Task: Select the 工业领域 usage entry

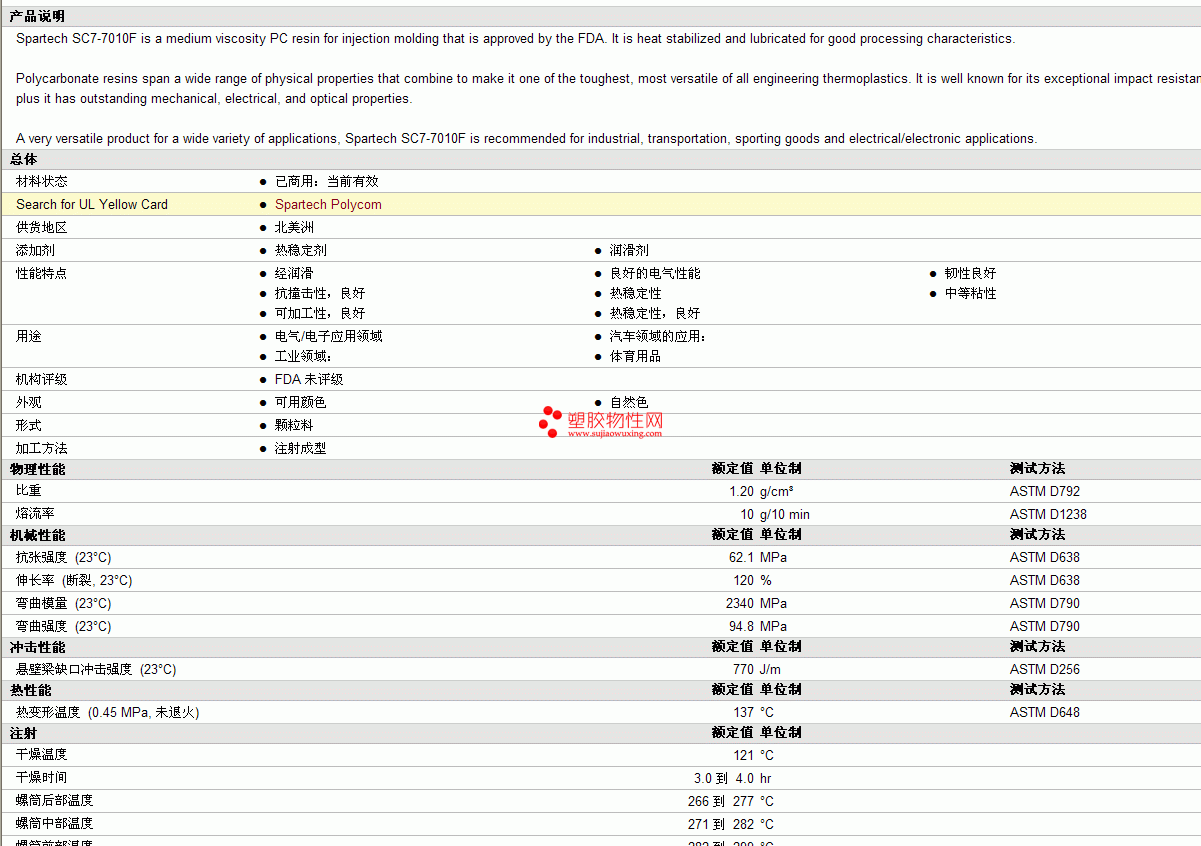Action: pyautogui.click(x=303, y=356)
